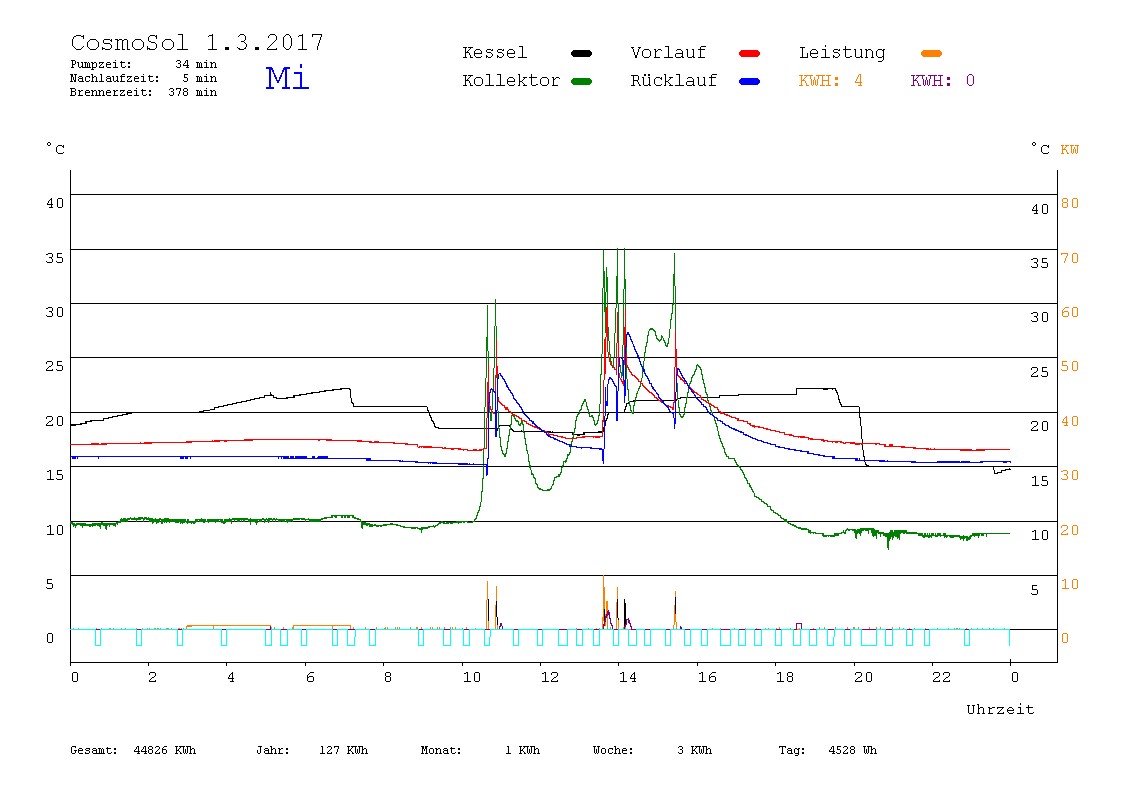Click the Kollektor legend label
1148x812 pixels.
(x=511, y=81)
